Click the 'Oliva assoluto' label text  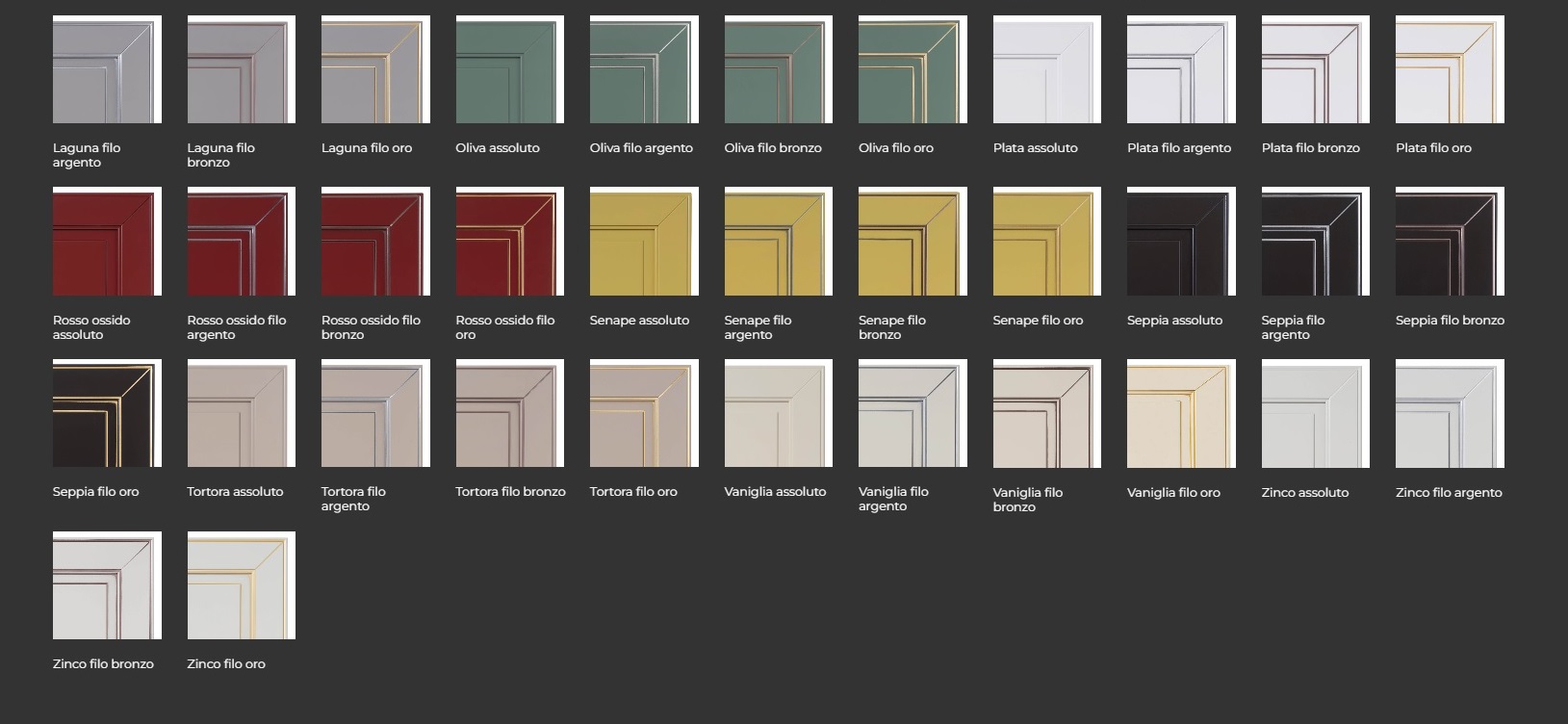pyautogui.click(x=498, y=148)
